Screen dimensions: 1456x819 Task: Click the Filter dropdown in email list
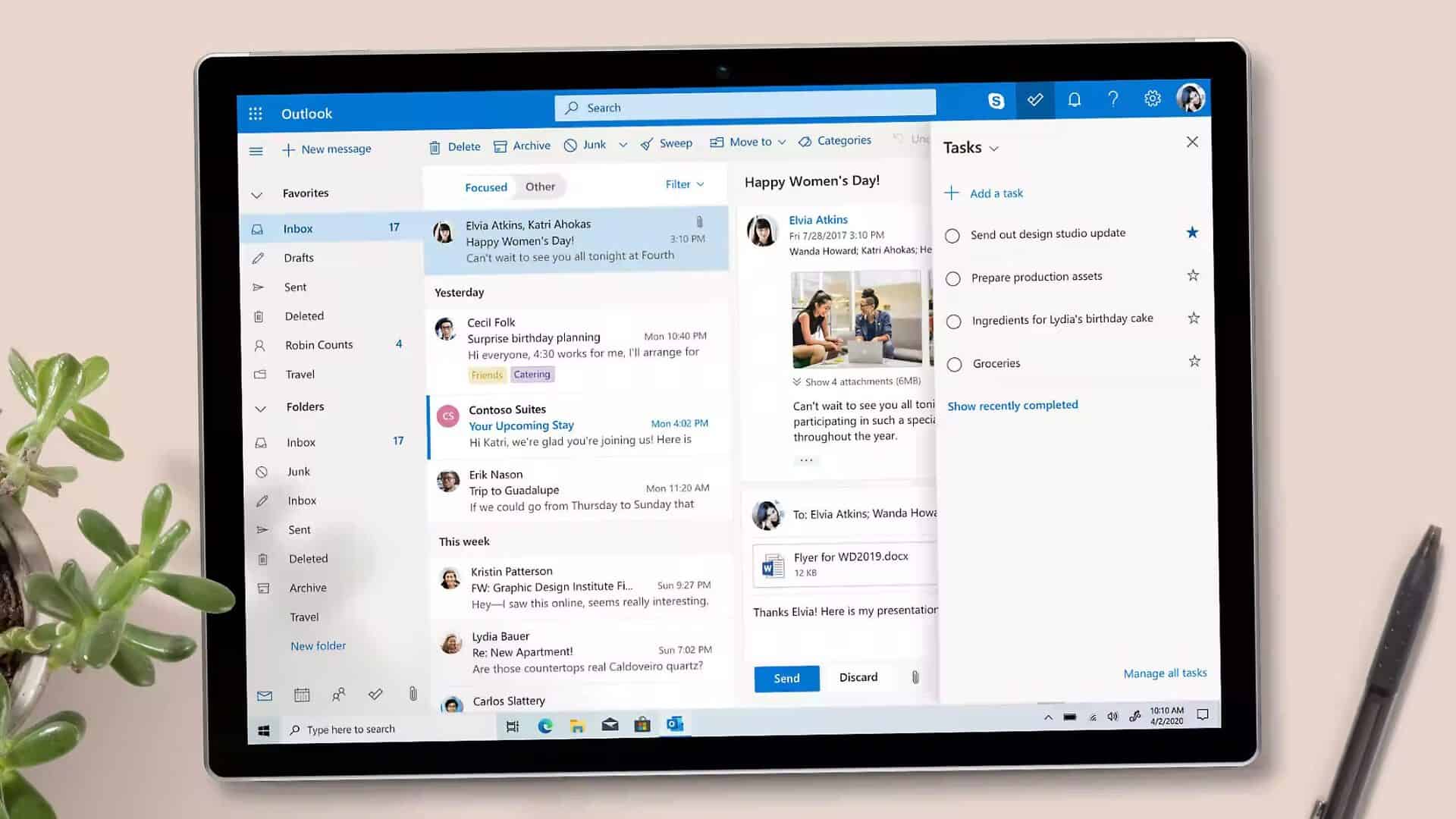[x=684, y=184]
